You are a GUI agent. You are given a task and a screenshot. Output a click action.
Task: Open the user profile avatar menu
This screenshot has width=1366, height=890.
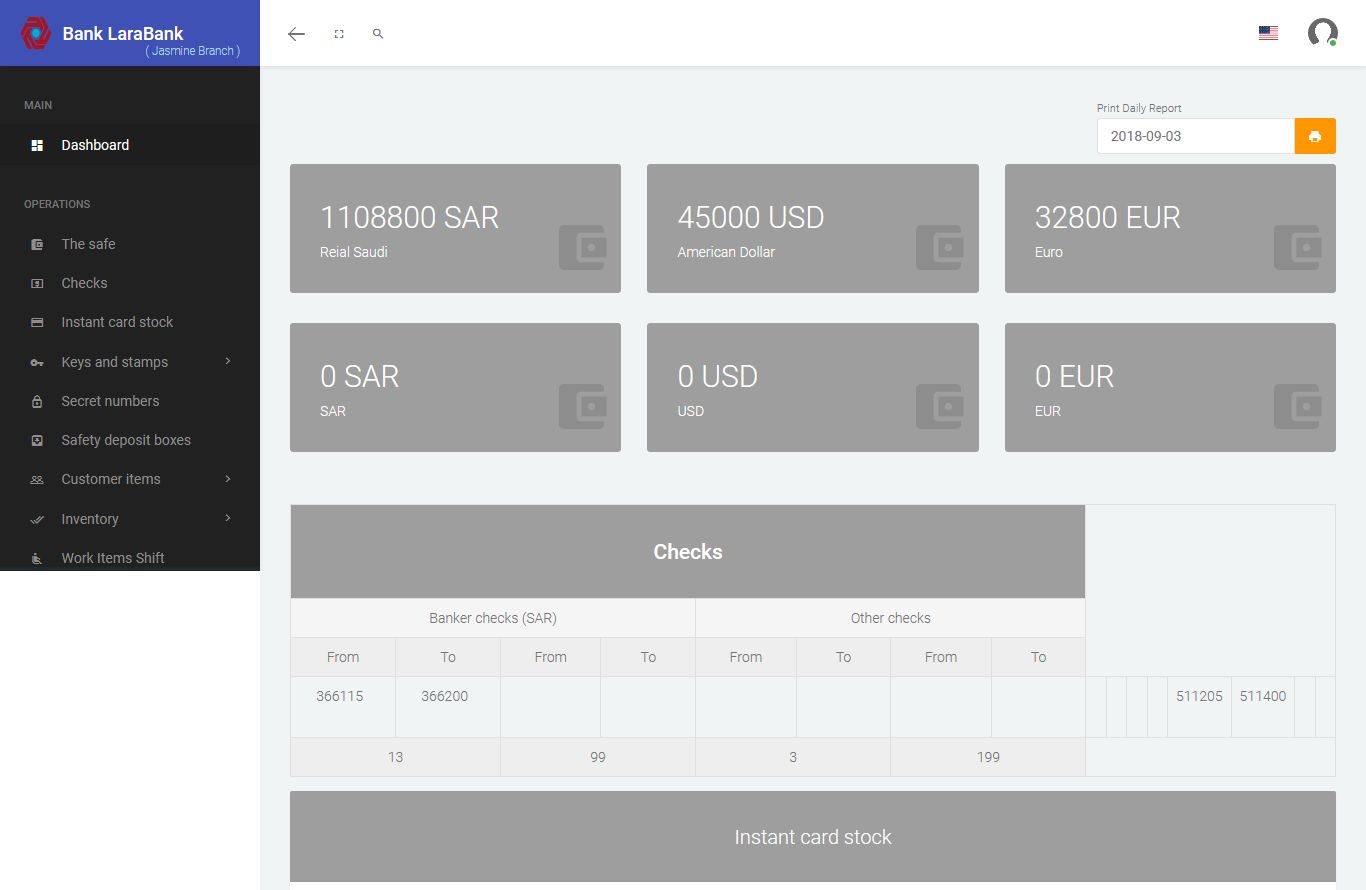[1322, 33]
